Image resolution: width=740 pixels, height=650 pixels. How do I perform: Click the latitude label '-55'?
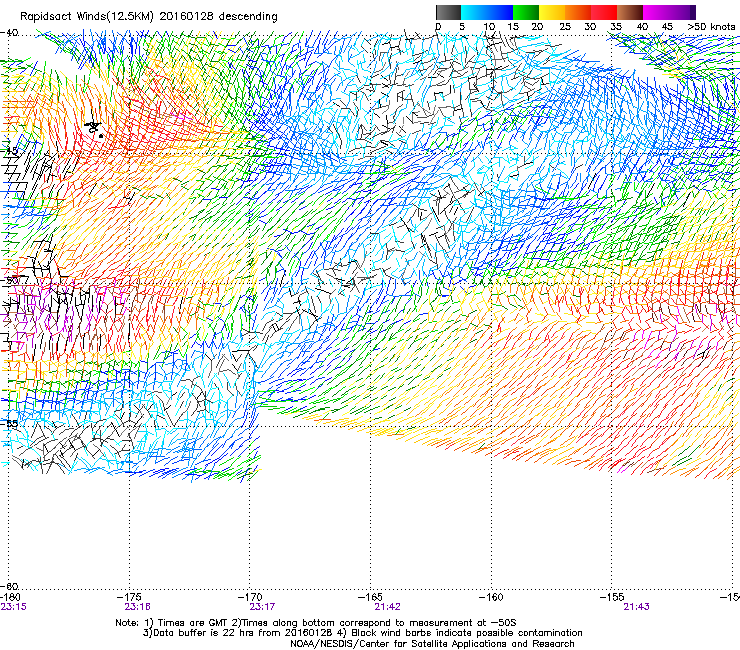pyautogui.click(x=9, y=423)
